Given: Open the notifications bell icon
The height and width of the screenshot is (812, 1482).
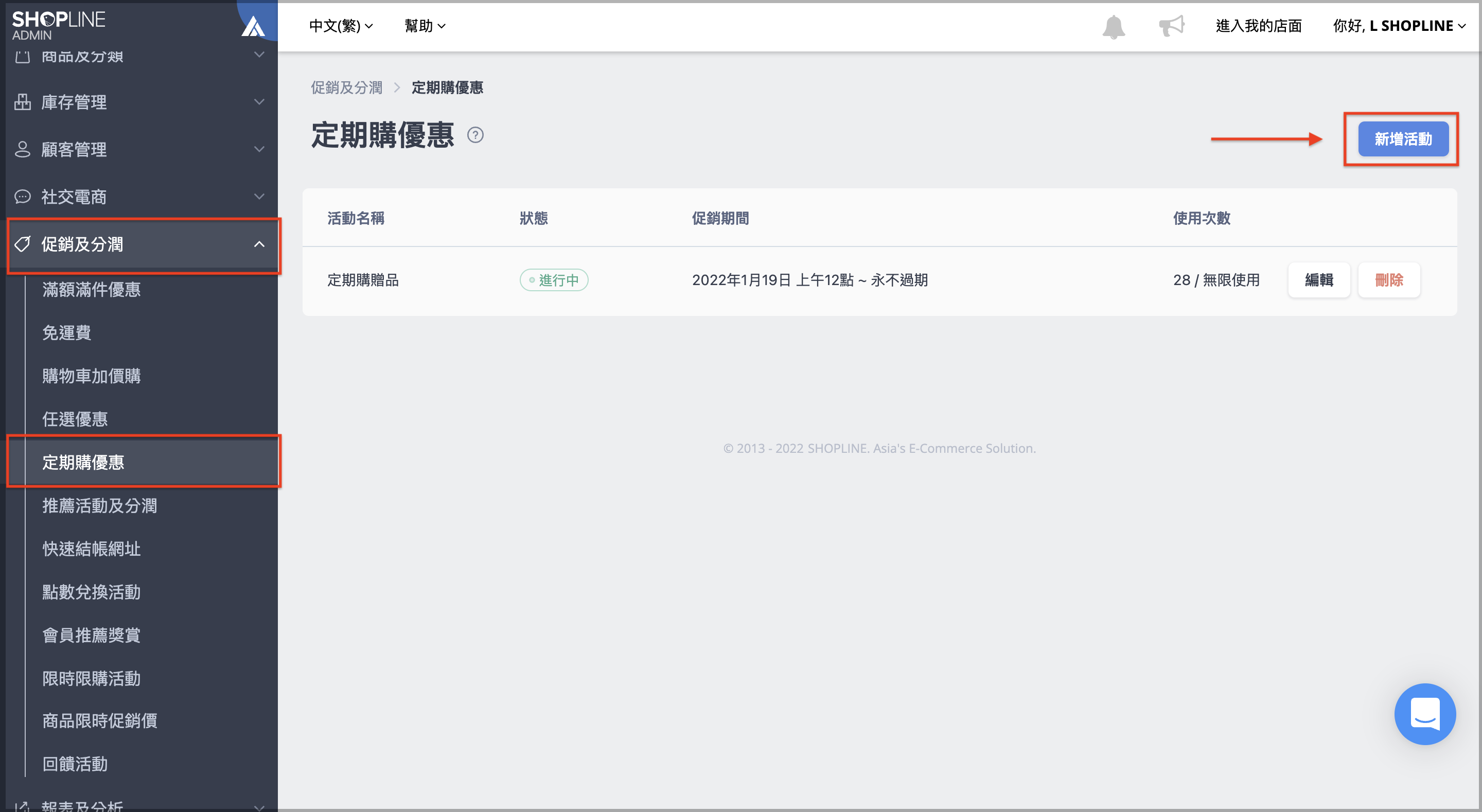Looking at the screenshot, I should coord(1113,26).
